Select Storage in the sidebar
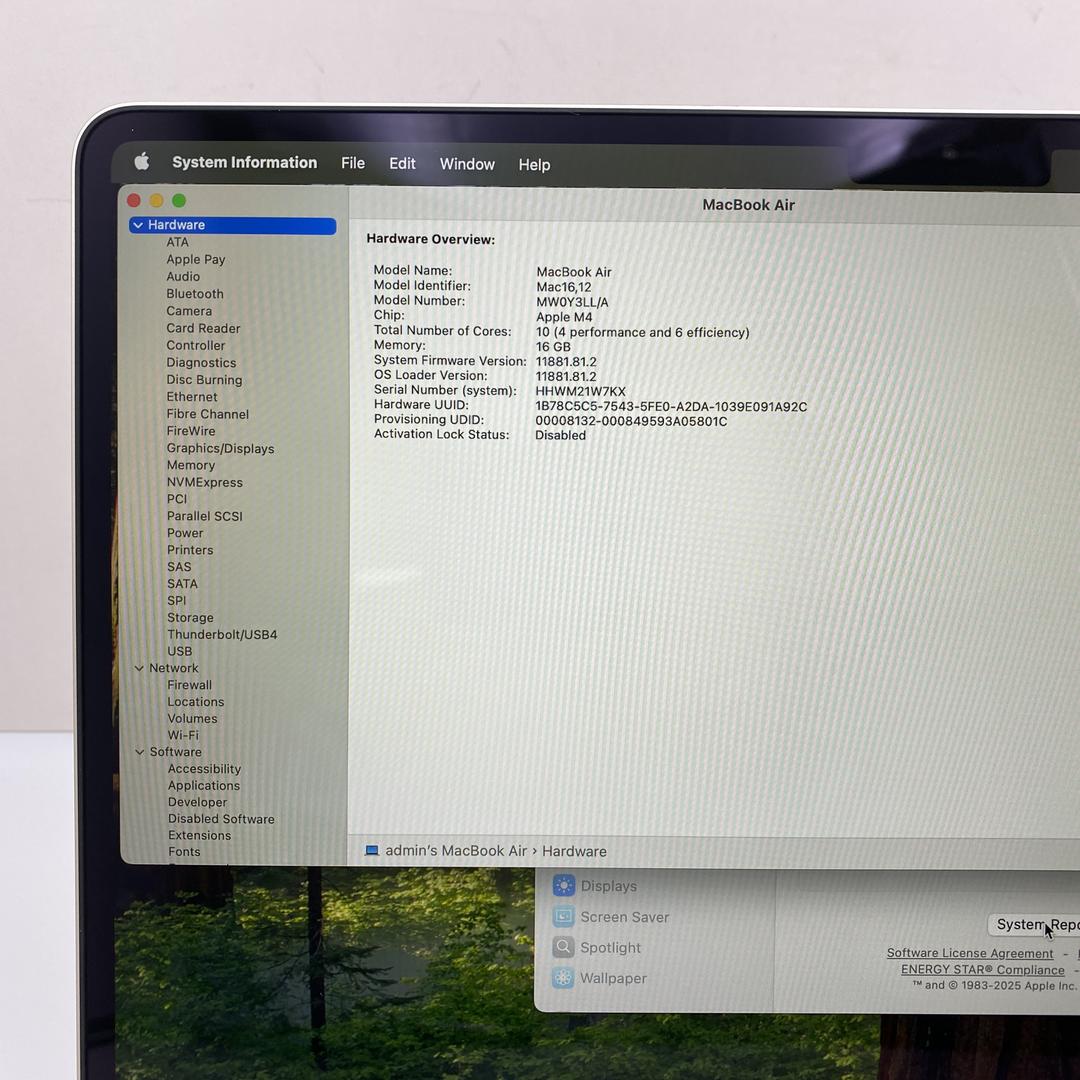Viewport: 1080px width, 1080px height. point(190,618)
